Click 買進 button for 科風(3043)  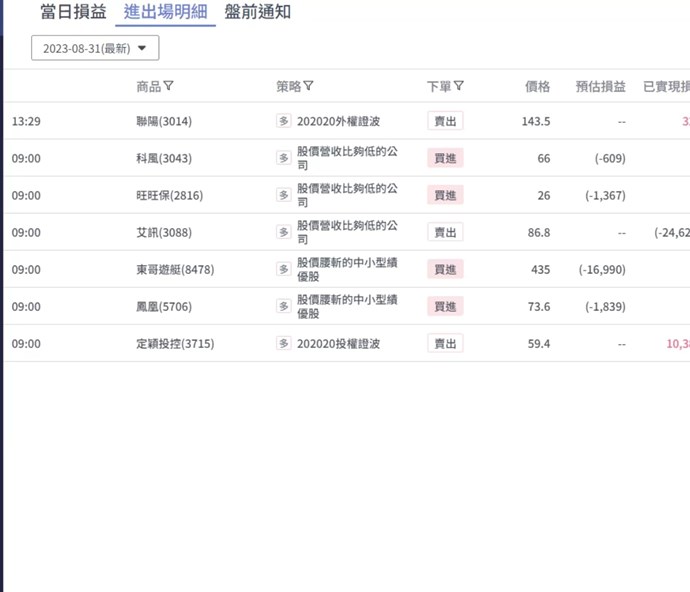(445, 158)
